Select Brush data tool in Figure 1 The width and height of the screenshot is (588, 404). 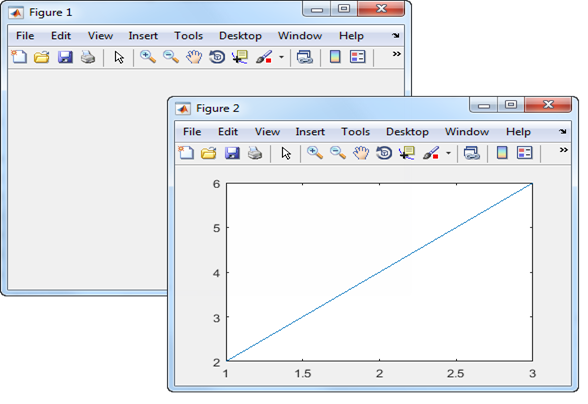point(264,57)
